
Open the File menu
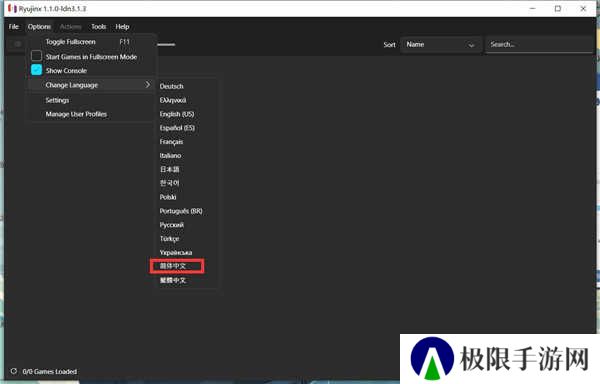point(14,26)
